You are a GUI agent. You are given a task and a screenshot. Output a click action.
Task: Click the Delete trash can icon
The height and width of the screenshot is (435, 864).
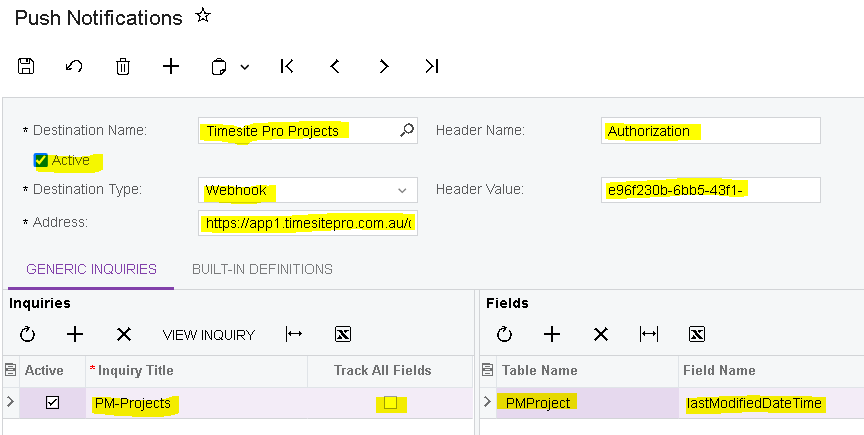(123, 66)
